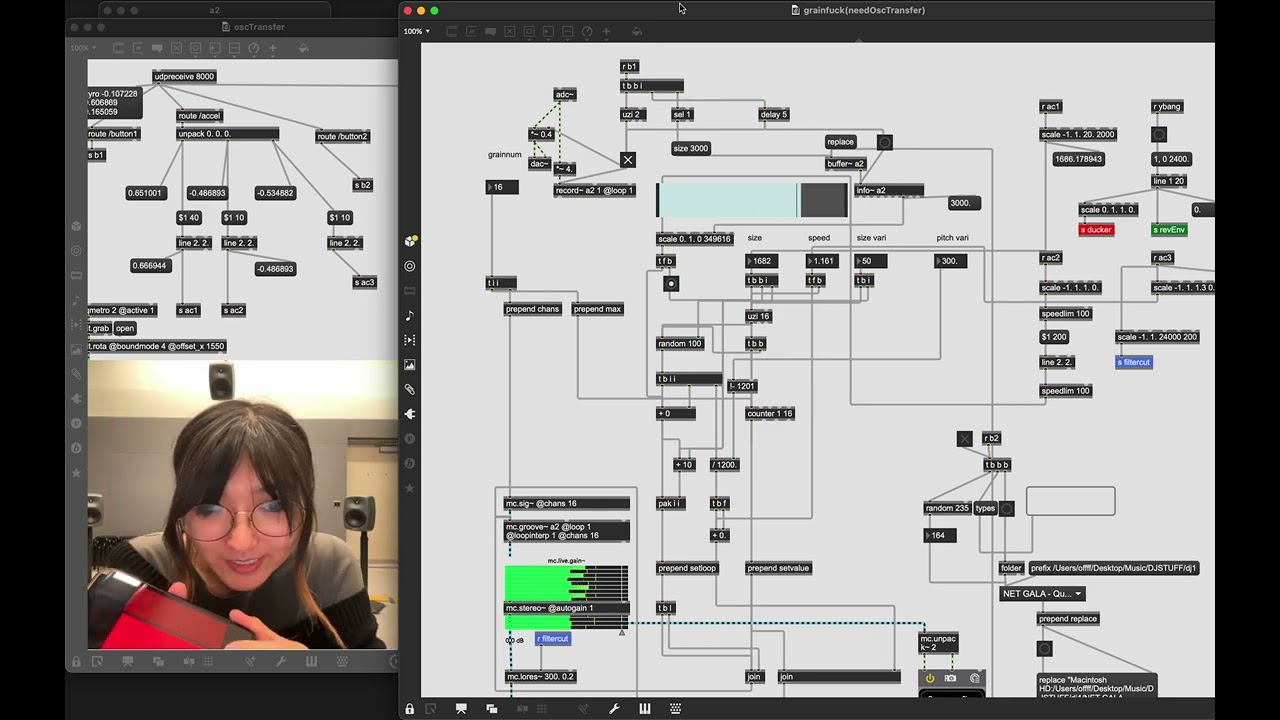Click the camera snapshot icon near mc.unpack

(951, 678)
